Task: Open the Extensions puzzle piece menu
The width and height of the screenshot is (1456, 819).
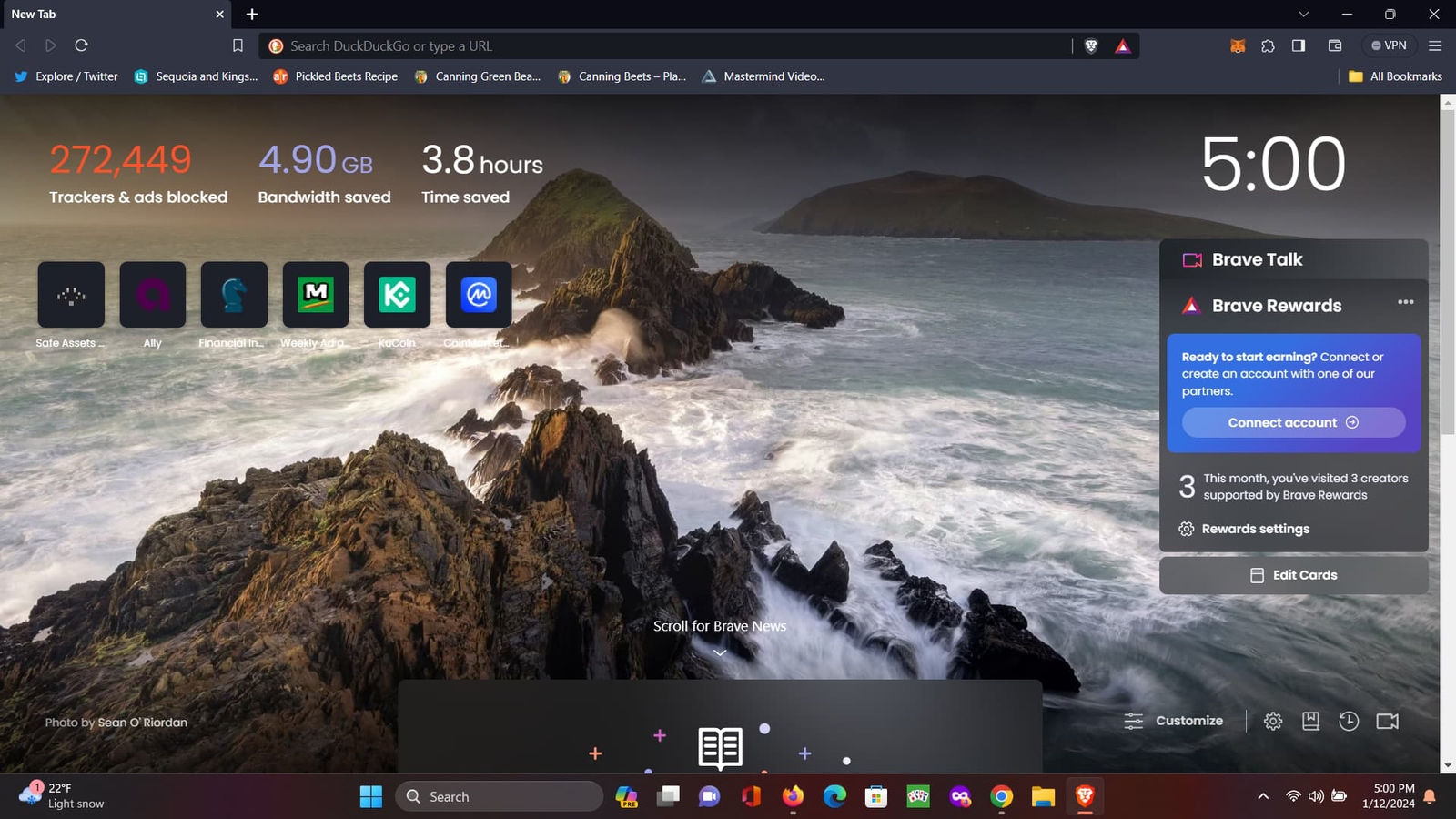Action: pyautogui.click(x=1268, y=45)
